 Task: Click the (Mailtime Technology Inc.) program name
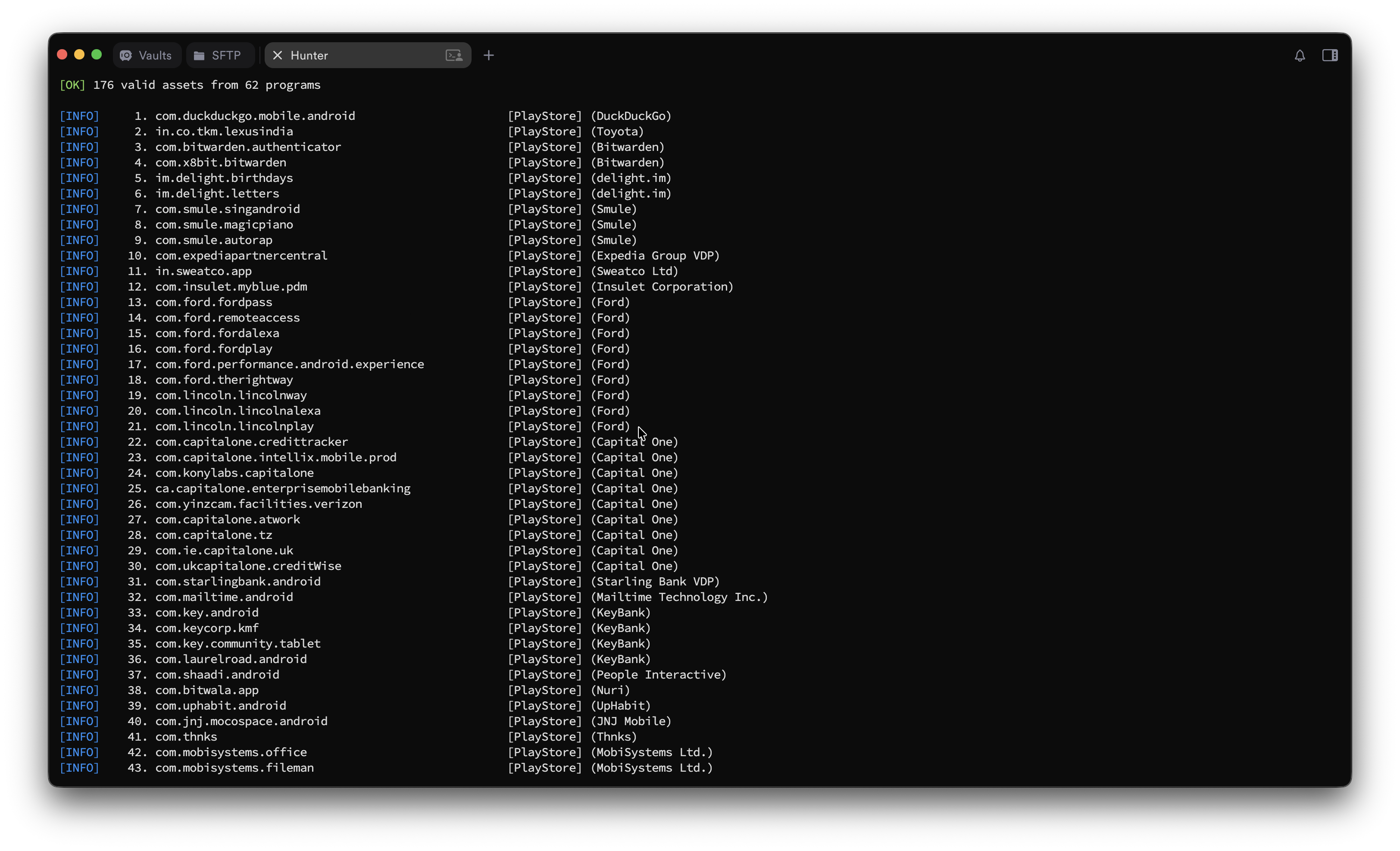coord(679,597)
